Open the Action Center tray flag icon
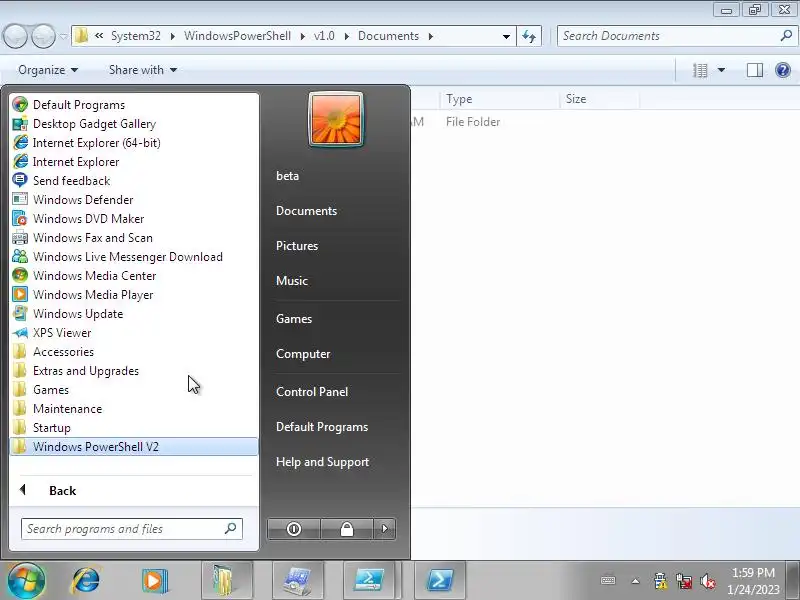 (660, 581)
